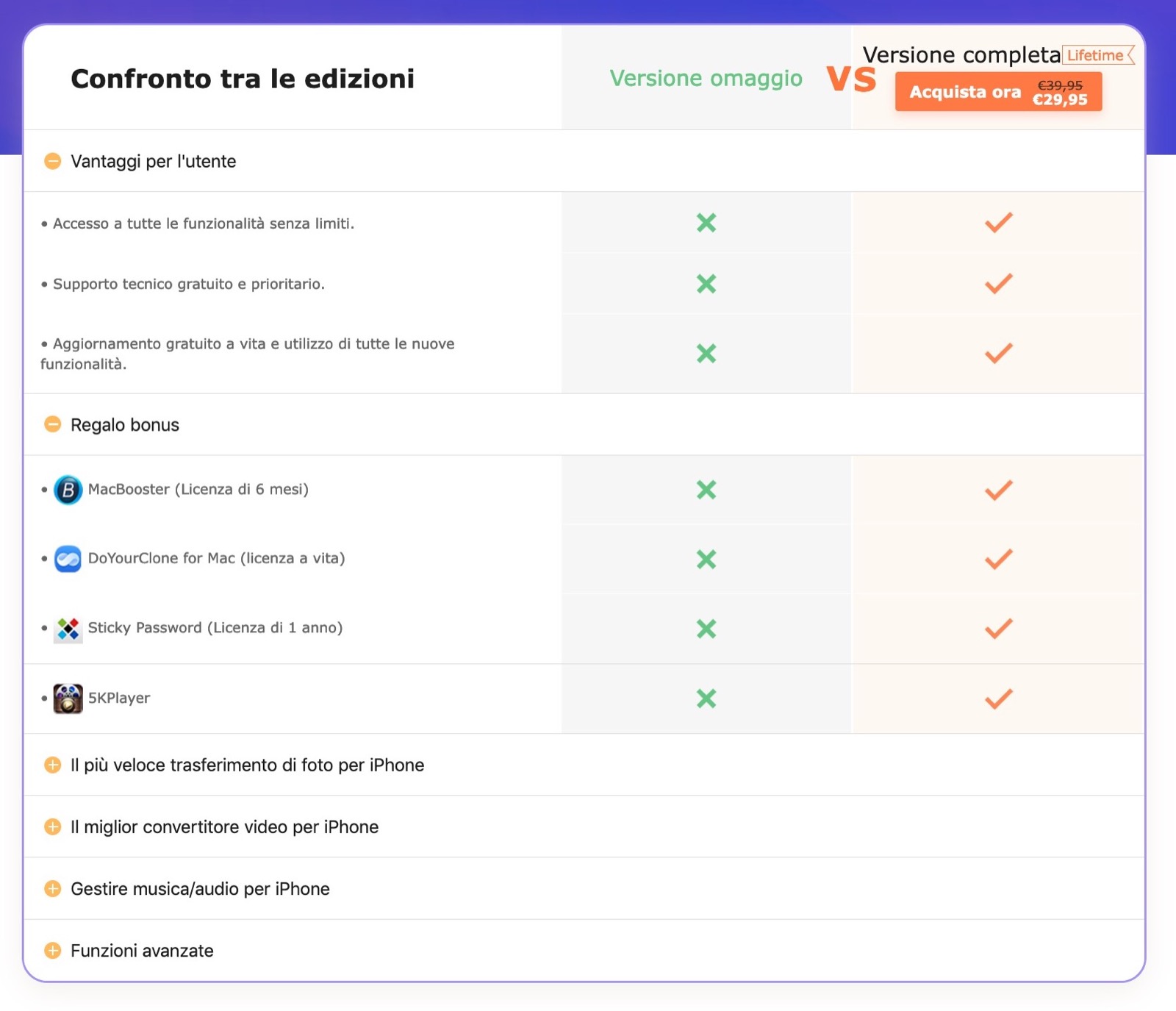
Task: Click the green X for Accesso funzionalità row
Action: 706,223
